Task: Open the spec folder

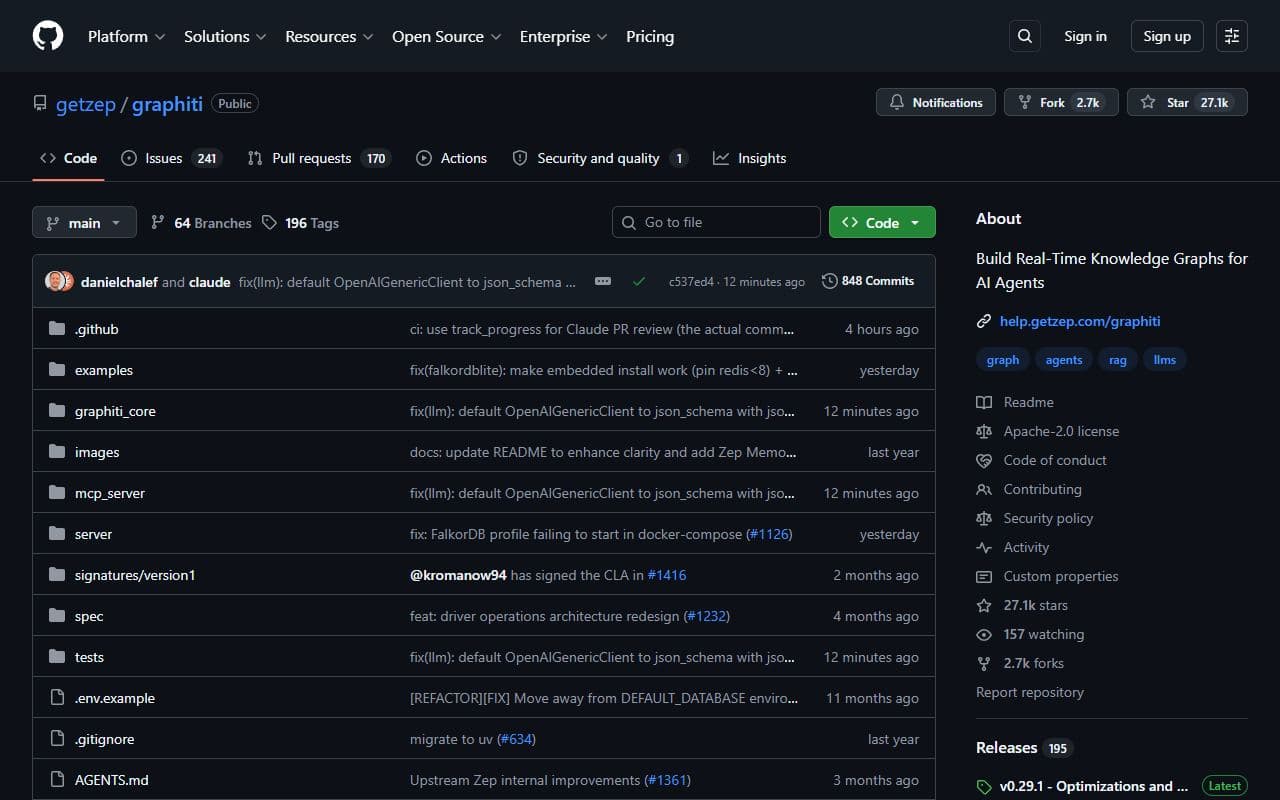Action: (x=89, y=616)
